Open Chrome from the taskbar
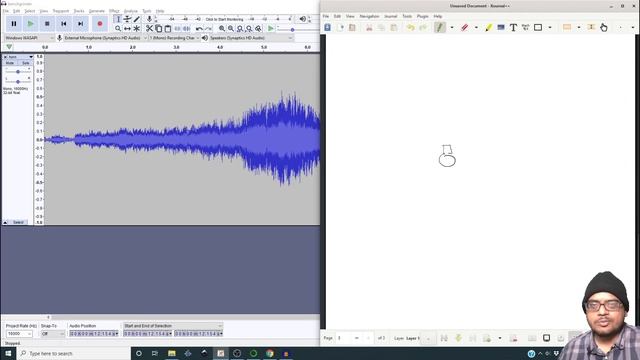This screenshot has width=640, height=360. point(270,353)
